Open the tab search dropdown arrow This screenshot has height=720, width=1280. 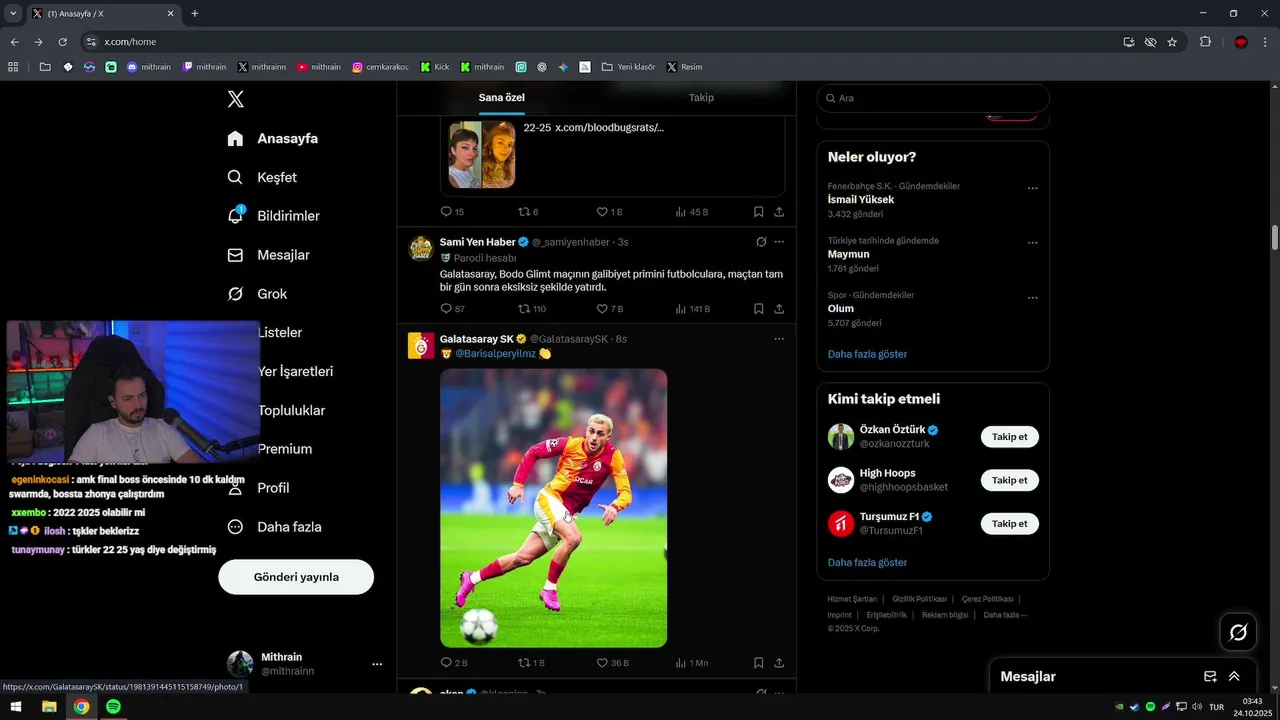[x=13, y=13]
